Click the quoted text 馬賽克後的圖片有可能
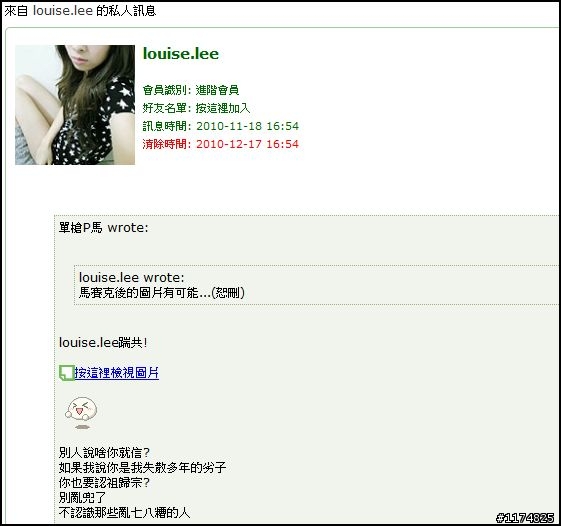Viewport: 561px width, 526px height. (138, 293)
